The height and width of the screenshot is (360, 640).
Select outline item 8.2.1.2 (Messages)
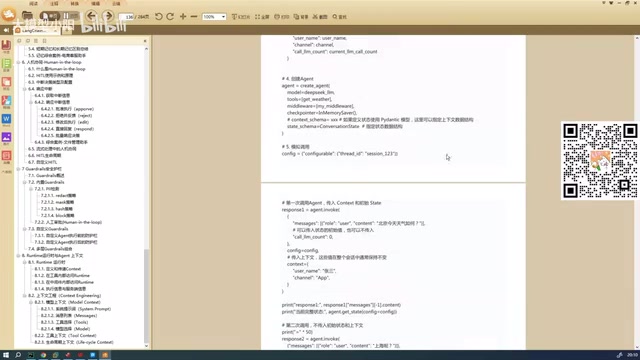[x=69, y=316]
